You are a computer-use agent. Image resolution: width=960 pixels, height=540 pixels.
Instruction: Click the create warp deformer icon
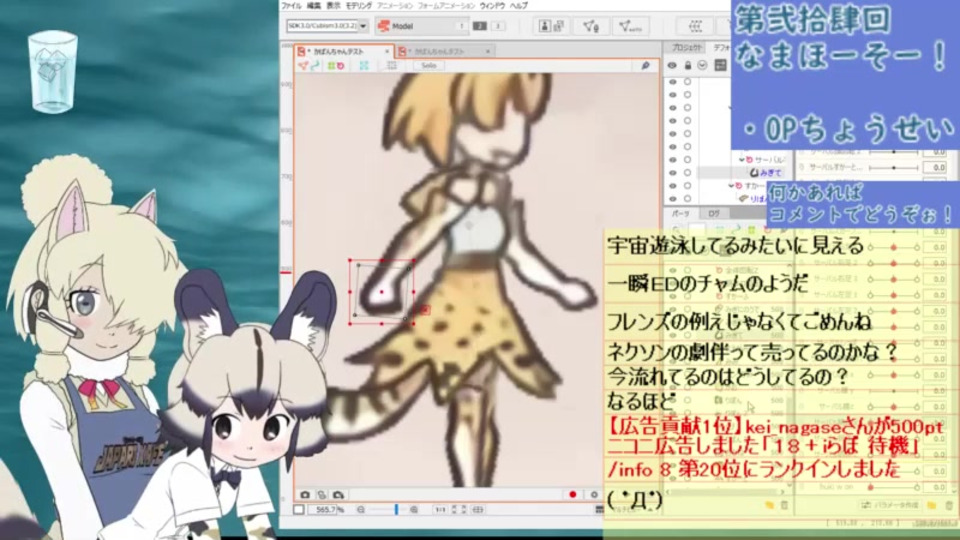tap(696, 26)
